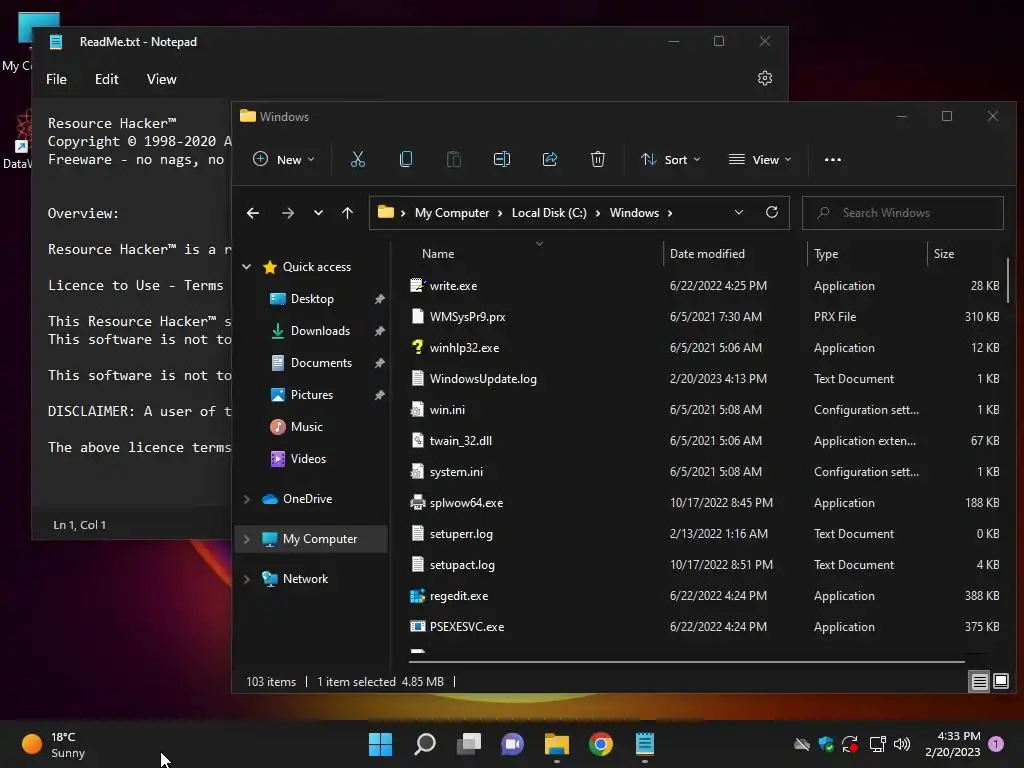Go up one folder level
The image size is (1024, 768).
click(x=347, y=213)
